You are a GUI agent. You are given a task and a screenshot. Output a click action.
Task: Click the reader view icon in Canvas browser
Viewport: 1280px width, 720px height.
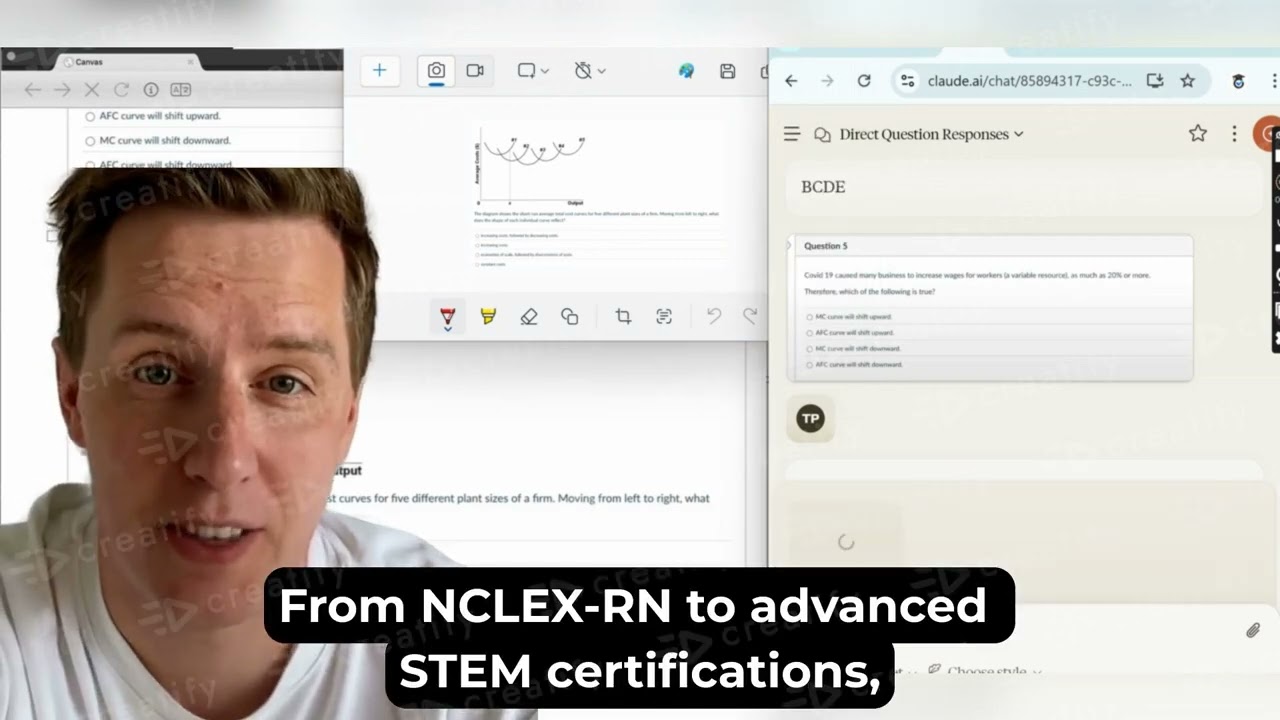(181, 90)
